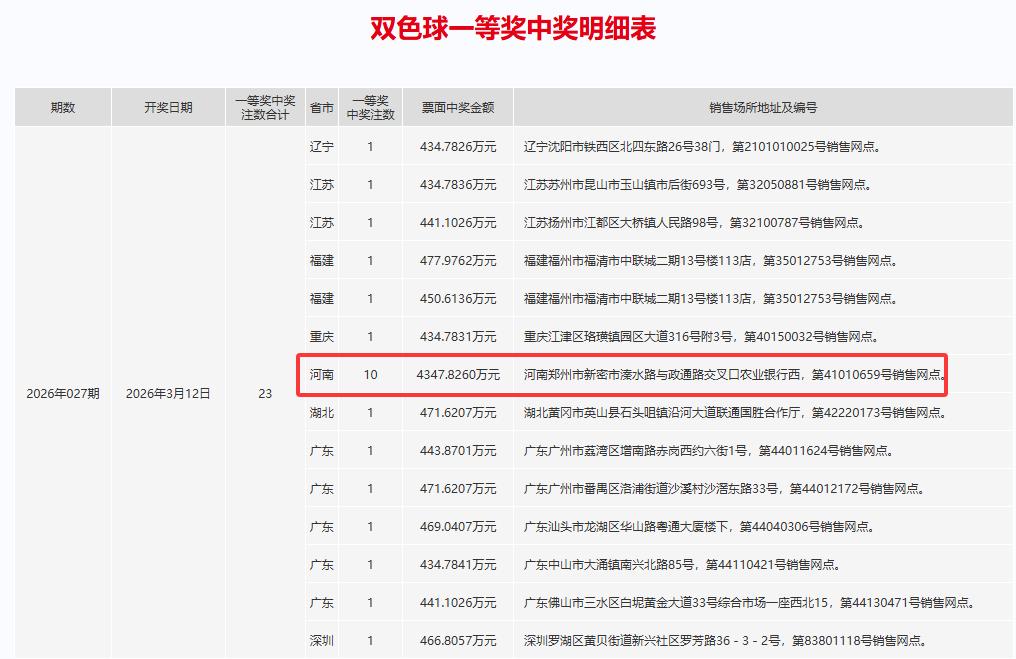Image resolution: width=1016 pixels, height=659 pixels.
Task: Click the total count value 23
Action: coord(263,394)
